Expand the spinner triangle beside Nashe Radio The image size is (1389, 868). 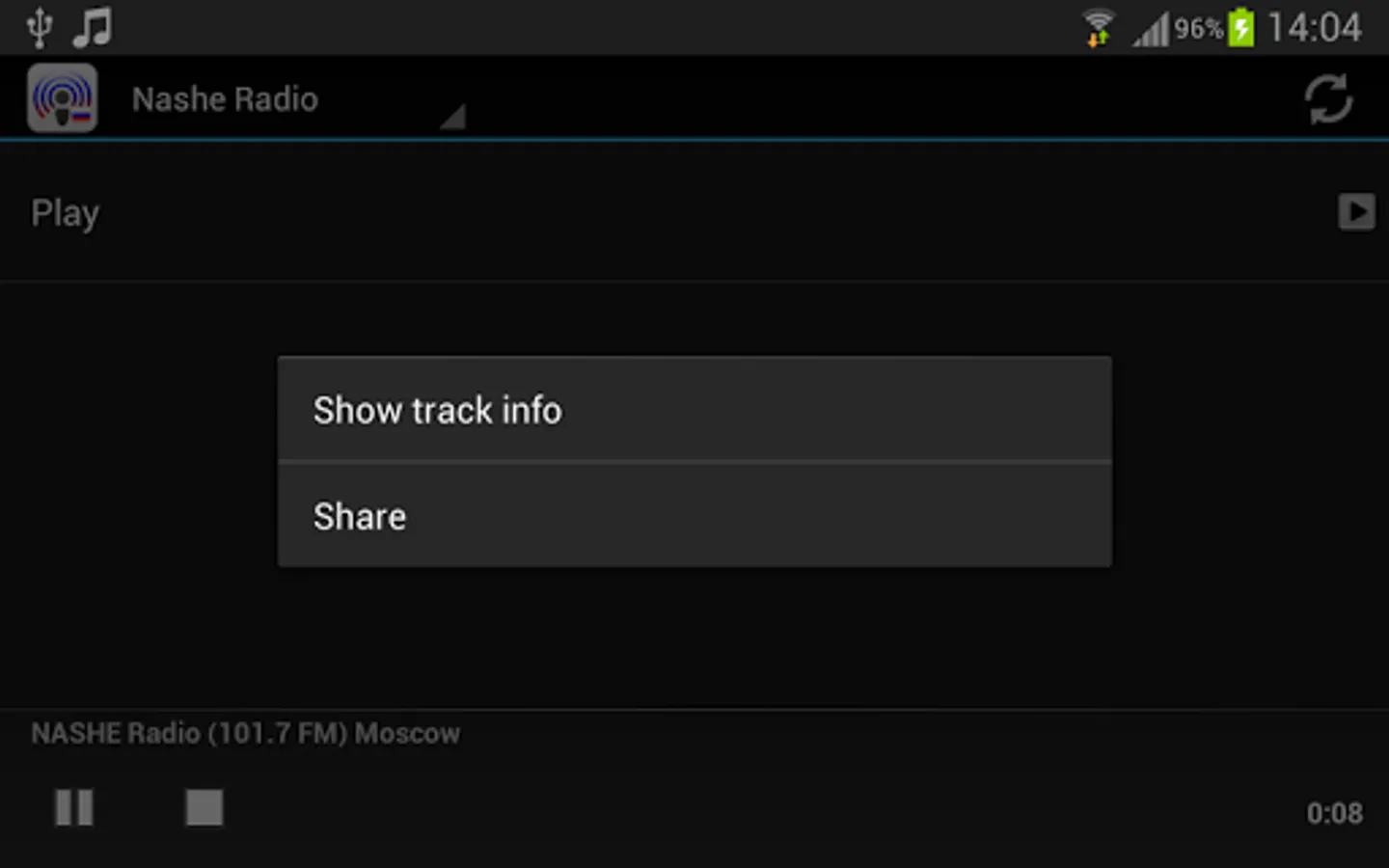point(453,117)
